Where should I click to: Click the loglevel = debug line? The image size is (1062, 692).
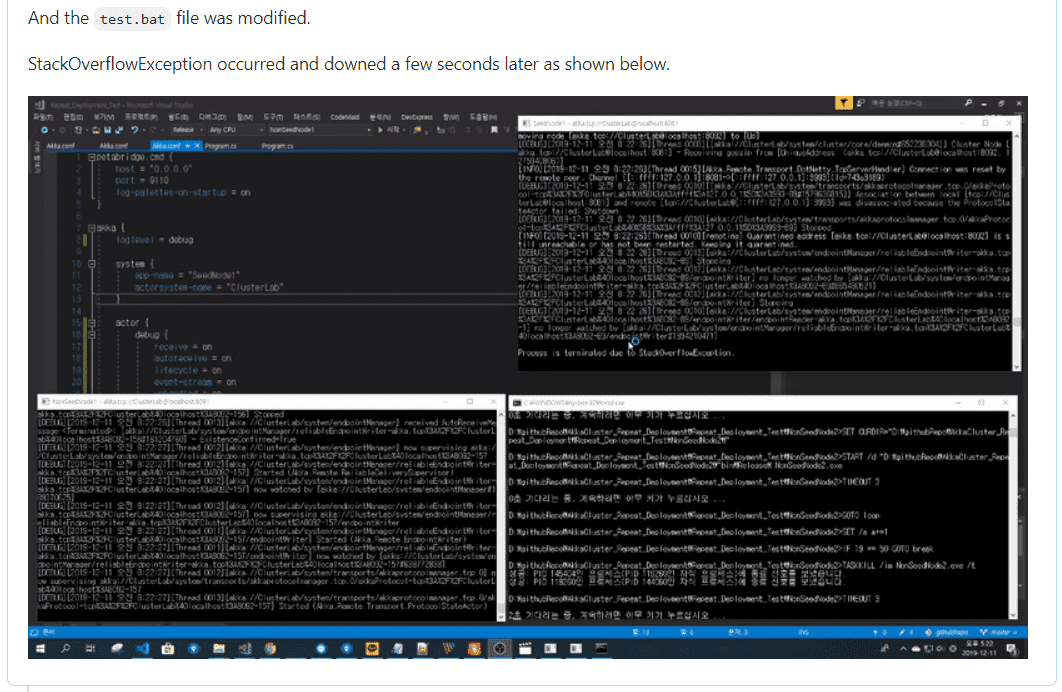pyautogui.click(x=154, y=240)
